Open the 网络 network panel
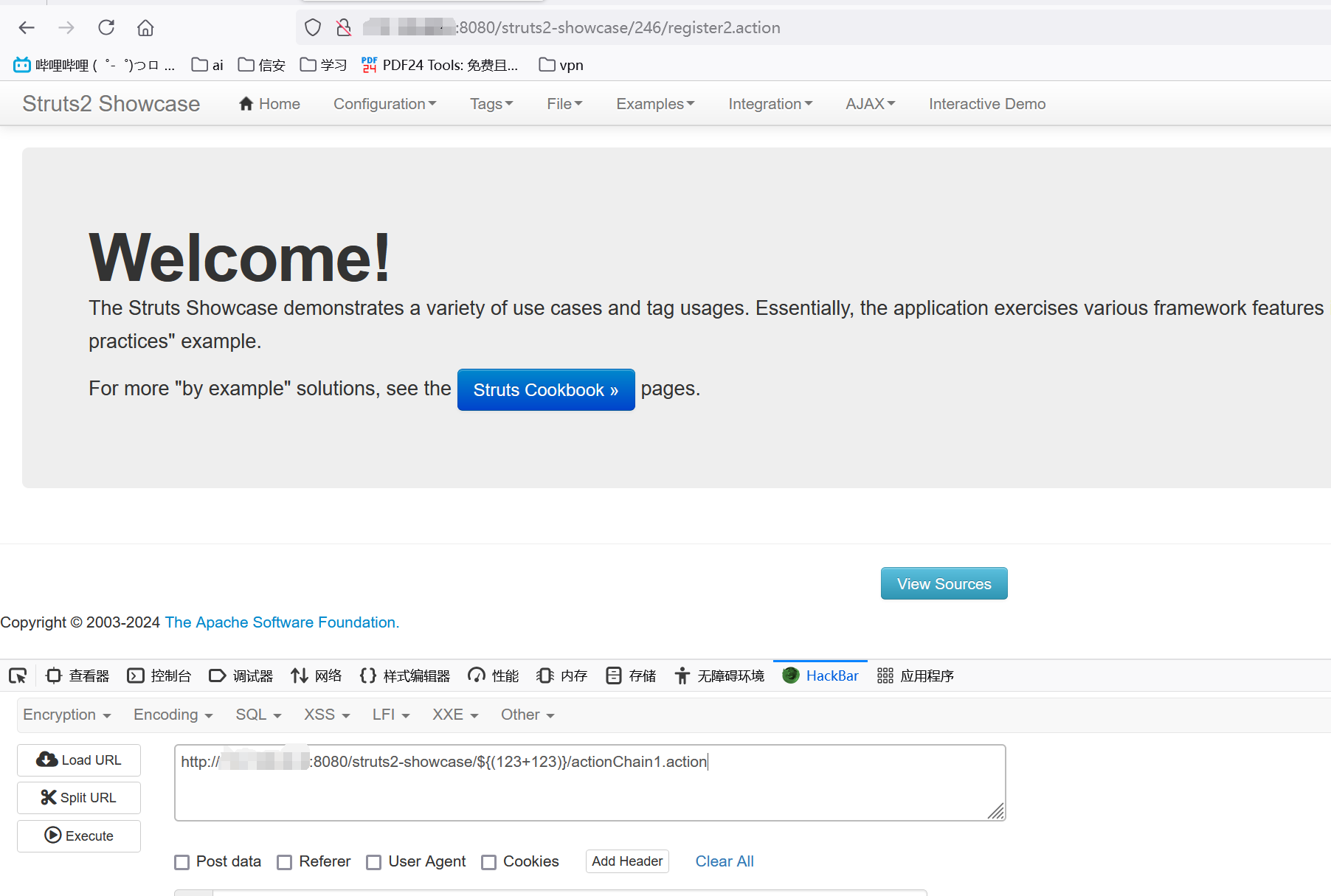 click(317, 676)
